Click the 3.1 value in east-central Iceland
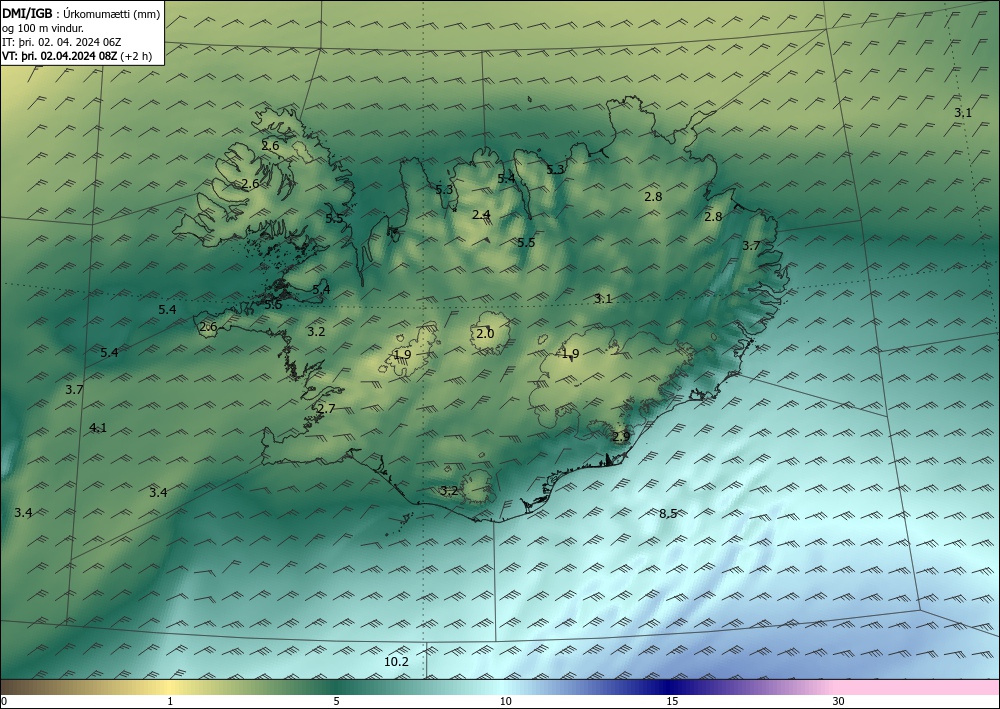This screenshot has height=709, width=1000. (603, 298)
